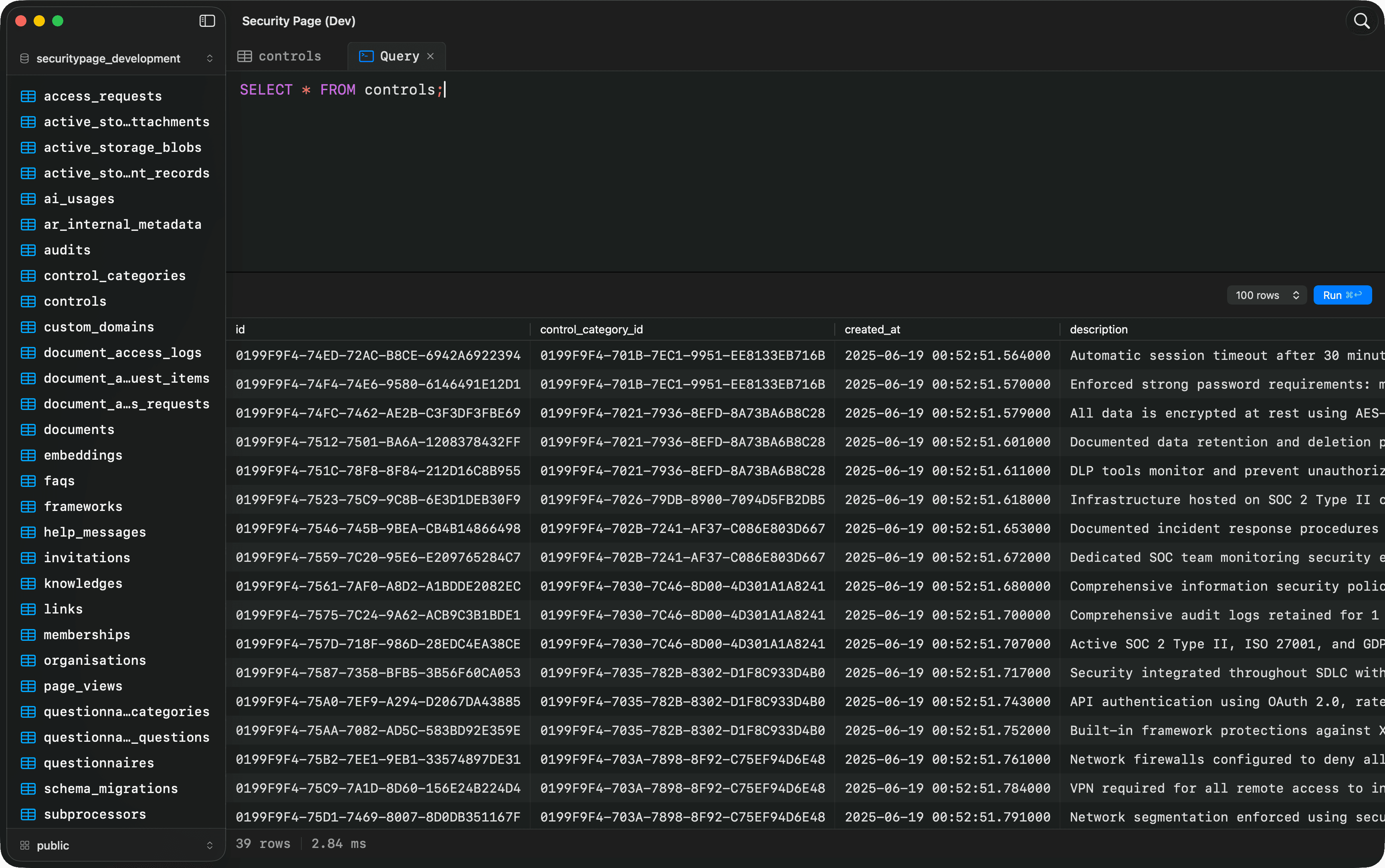This screenshot has height=868, width=1385.
Task: Click the table icon beside embeddings
Action: tap(28, 455)
